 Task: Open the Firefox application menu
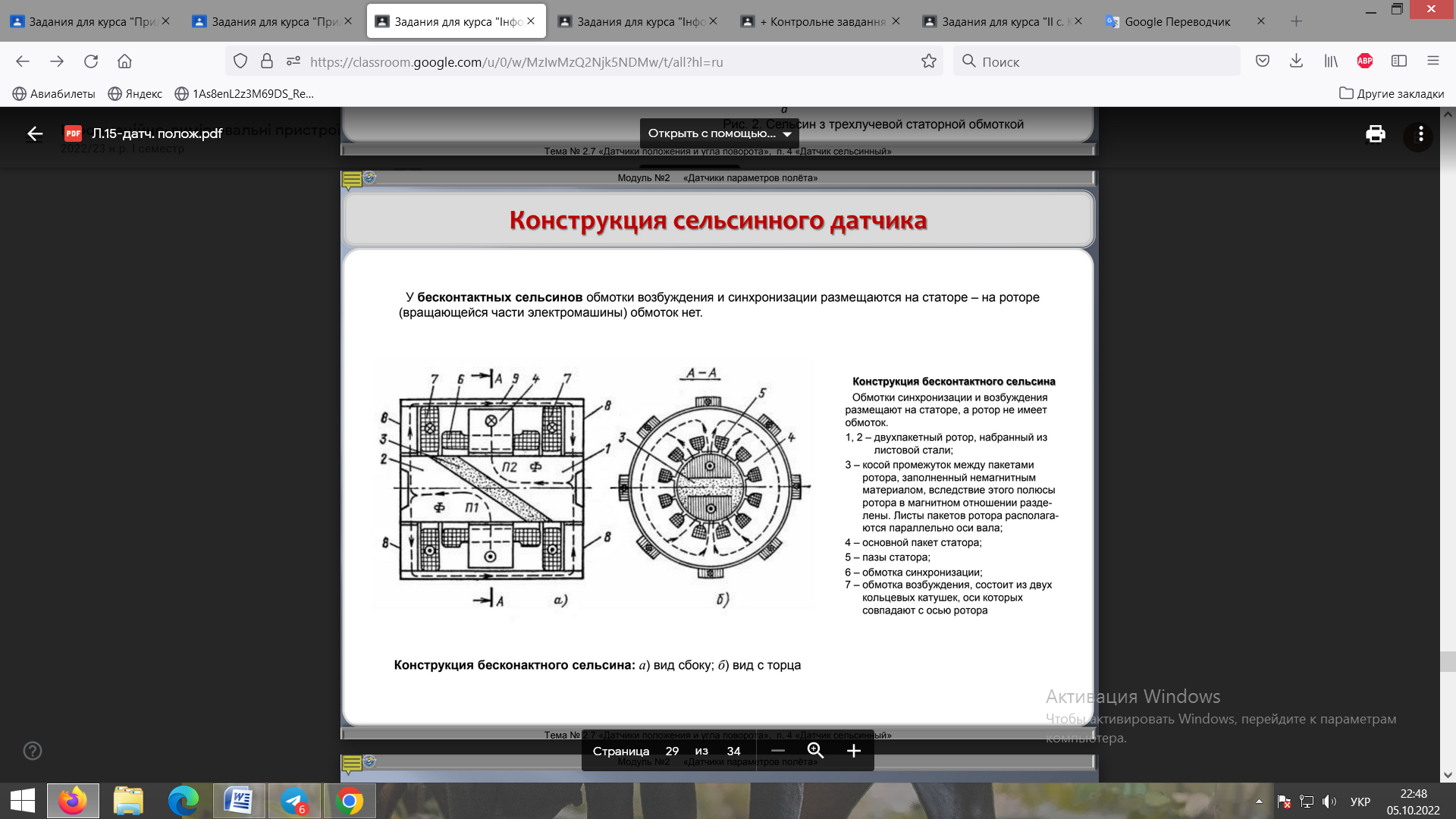tap(1433, 61)
